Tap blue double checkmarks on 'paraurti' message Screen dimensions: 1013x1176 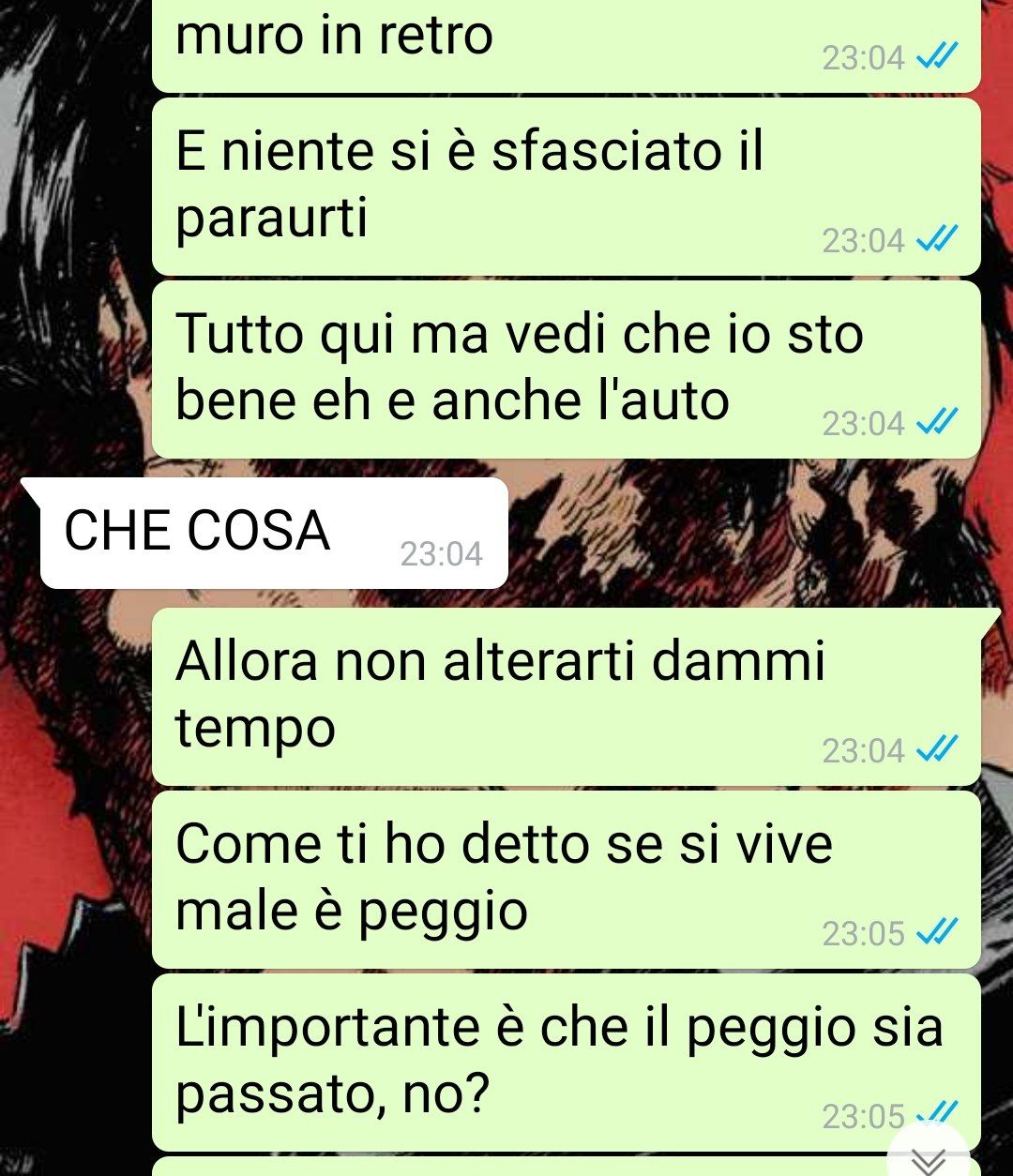pyautogui.click(x=936, y=241)
